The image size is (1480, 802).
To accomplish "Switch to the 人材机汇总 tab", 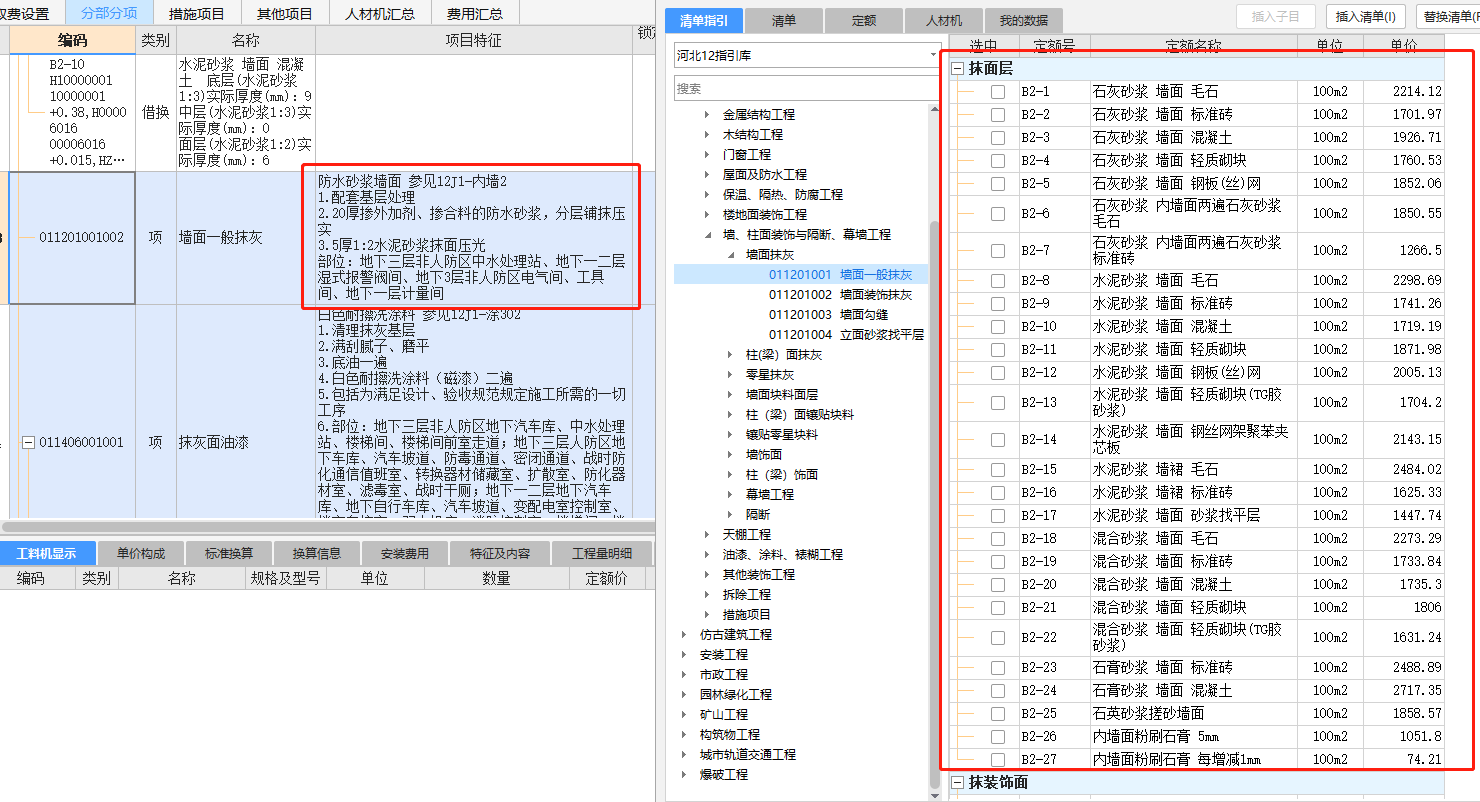I will [380, 13].
